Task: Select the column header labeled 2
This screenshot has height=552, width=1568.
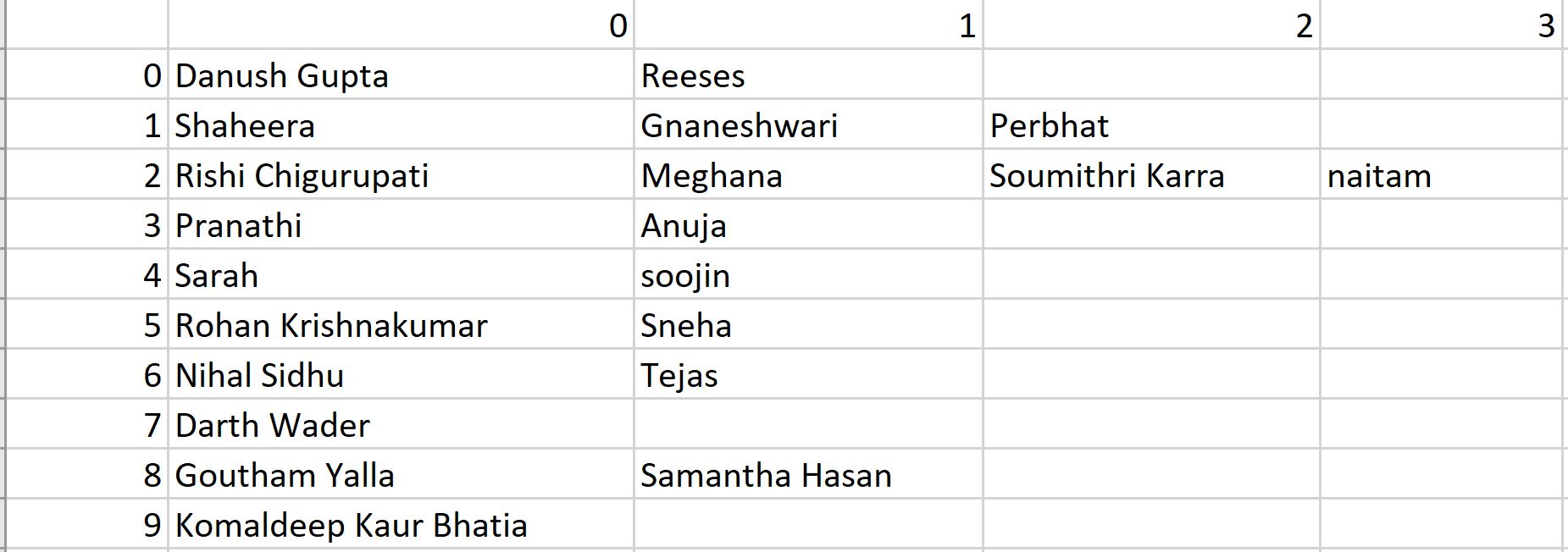Action: point(1151,25)
